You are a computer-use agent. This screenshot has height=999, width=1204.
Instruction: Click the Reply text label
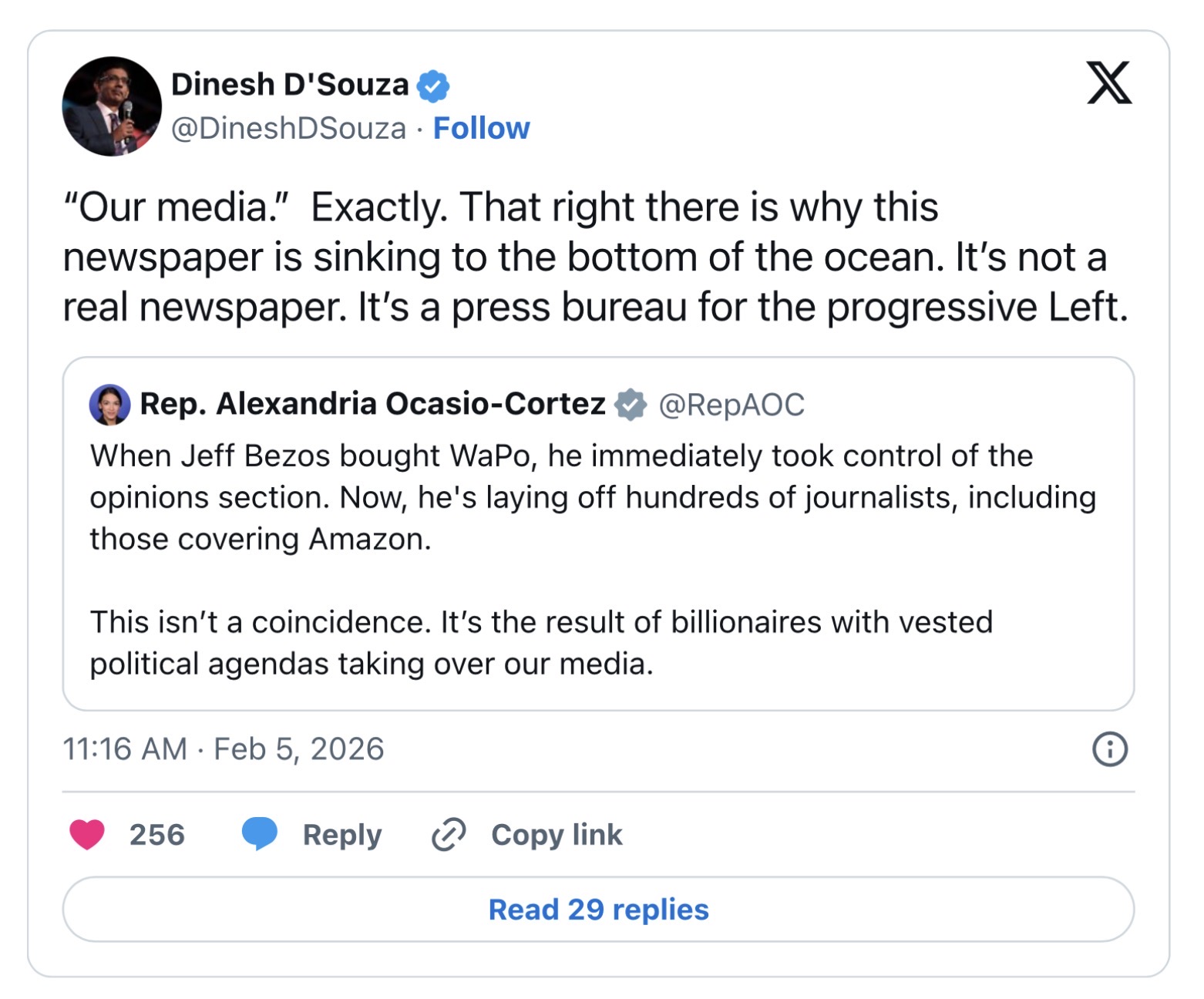(341, 835)
